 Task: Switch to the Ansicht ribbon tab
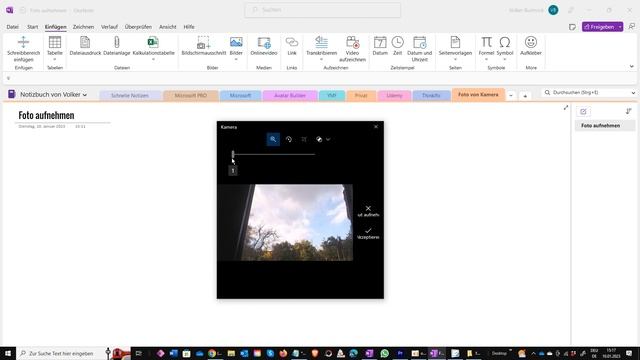tap(168, 27)
